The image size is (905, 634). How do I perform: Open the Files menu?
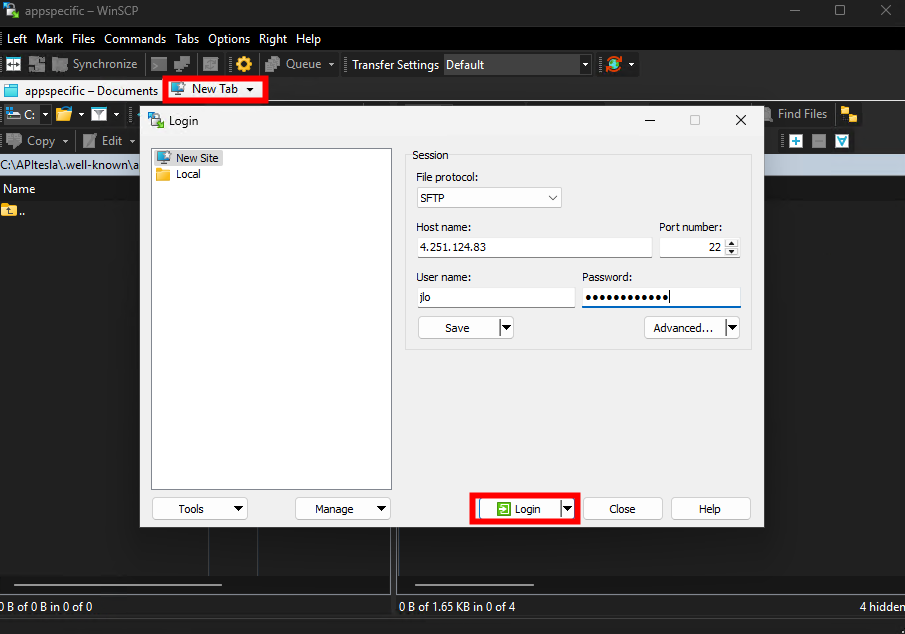coord(83,39)
